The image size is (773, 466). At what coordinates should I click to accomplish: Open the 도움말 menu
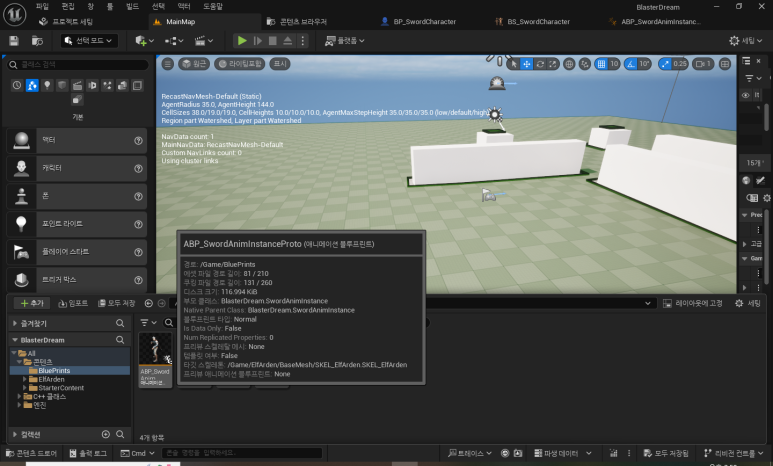212,6
